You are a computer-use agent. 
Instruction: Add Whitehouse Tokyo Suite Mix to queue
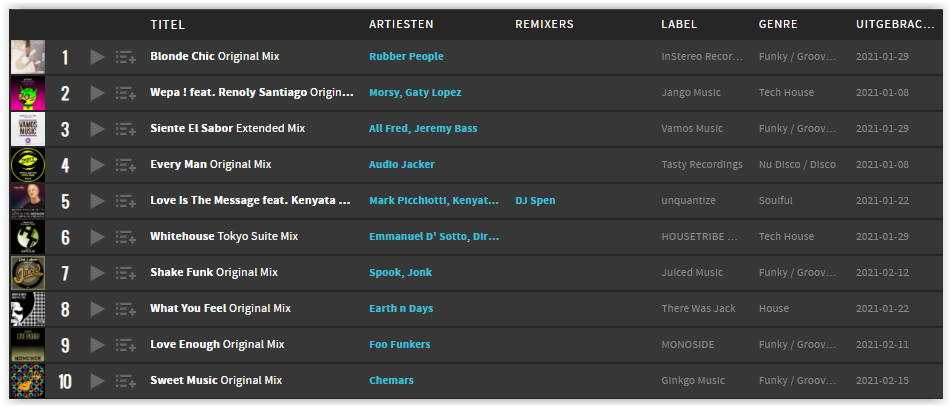[x=126, y=237]
